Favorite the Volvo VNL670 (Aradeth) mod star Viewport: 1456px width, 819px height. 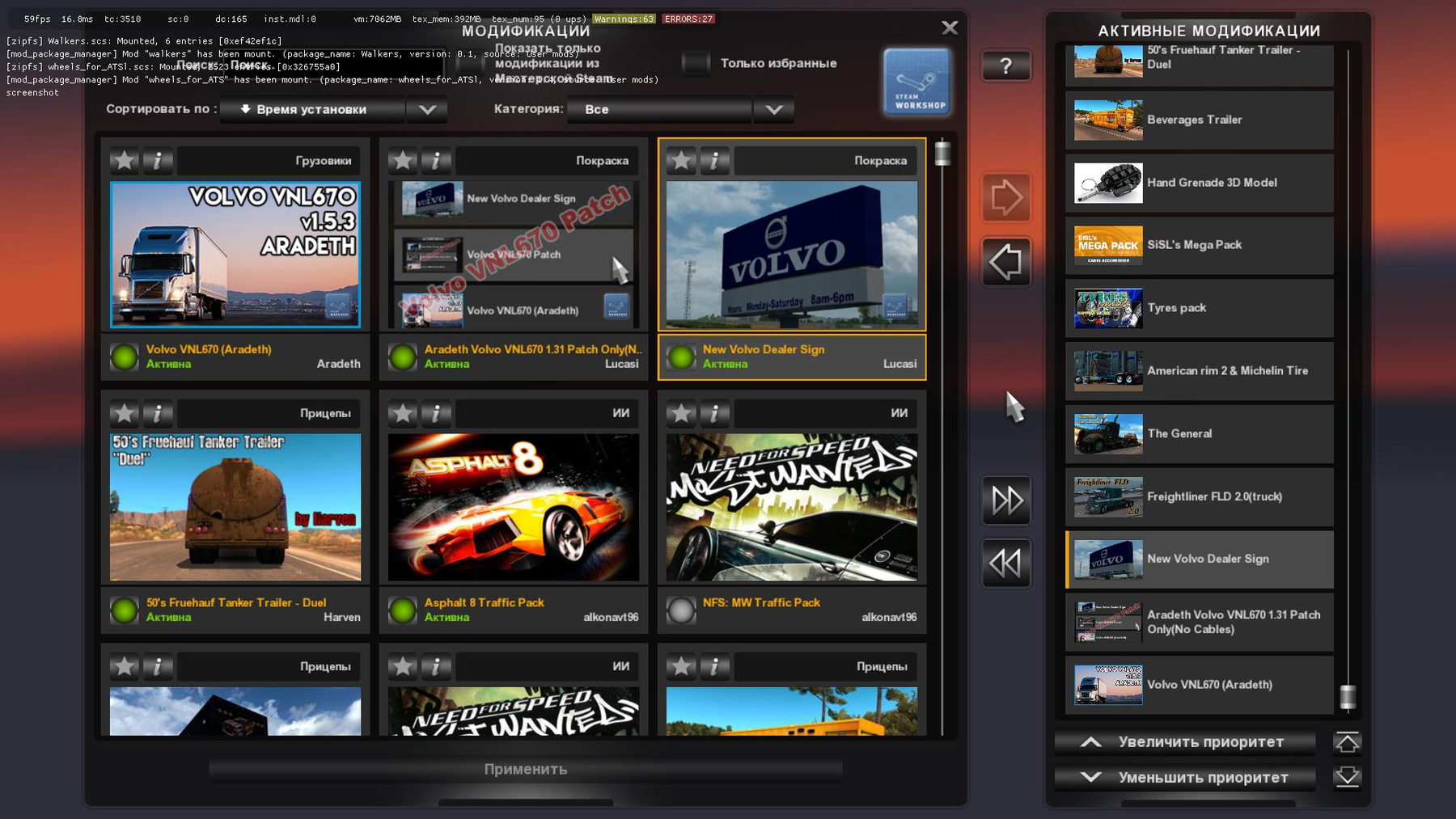(125, 161)
